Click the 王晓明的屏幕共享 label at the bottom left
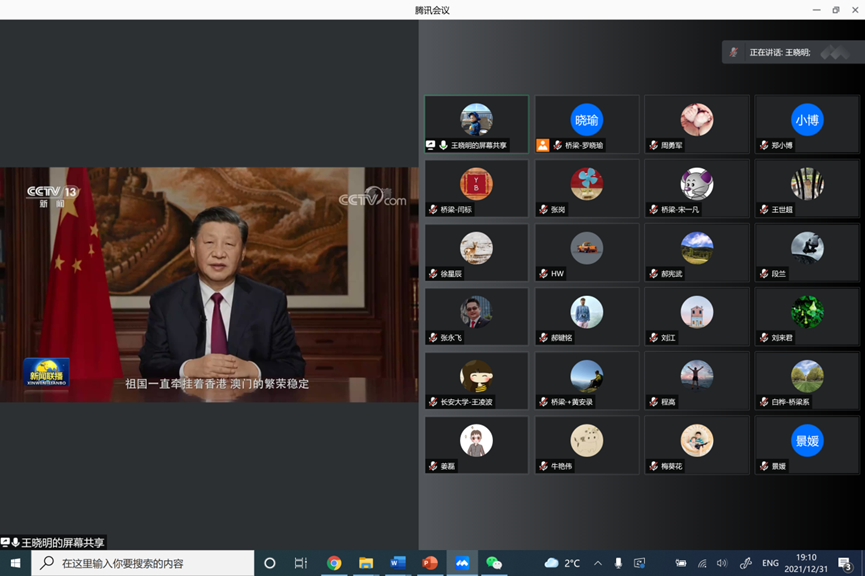The image size is (865, 576). pos(62,543)
